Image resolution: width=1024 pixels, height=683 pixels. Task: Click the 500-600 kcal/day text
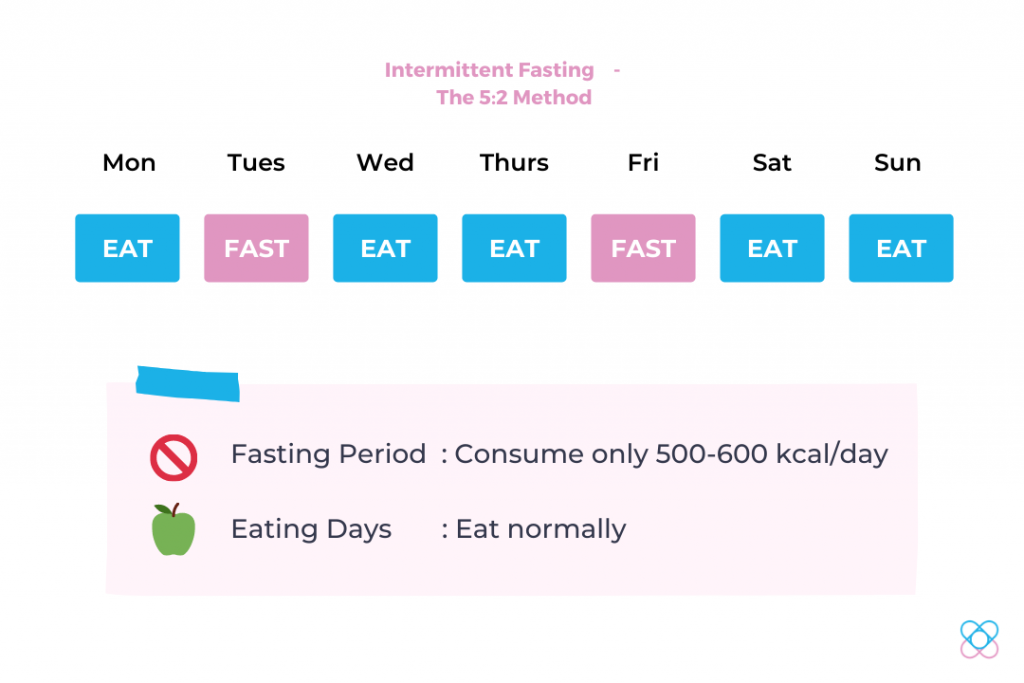click(x=772, y=454)
